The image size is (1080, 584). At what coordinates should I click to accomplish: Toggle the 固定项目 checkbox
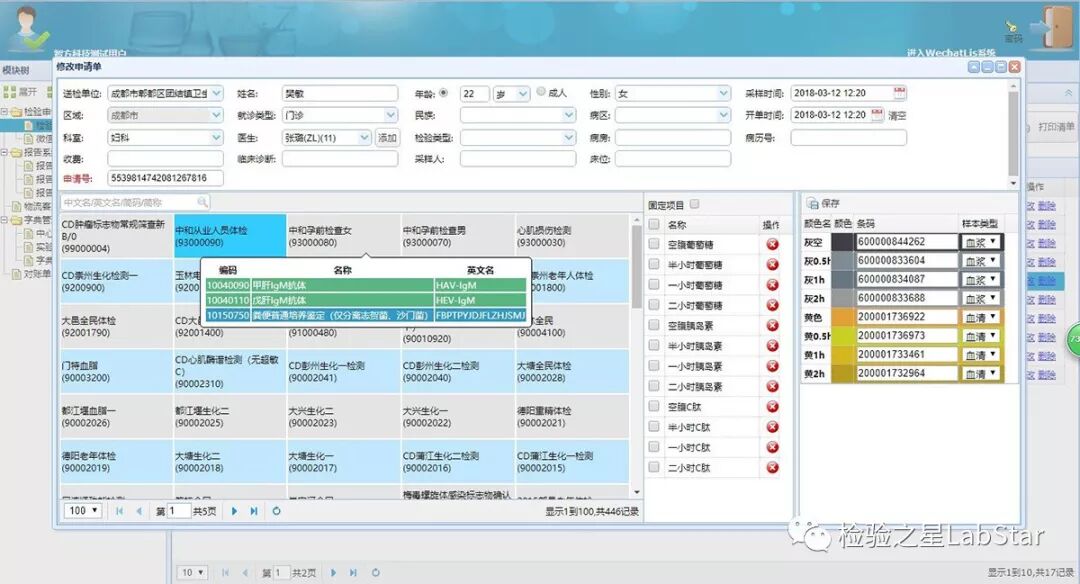point(694,204)
